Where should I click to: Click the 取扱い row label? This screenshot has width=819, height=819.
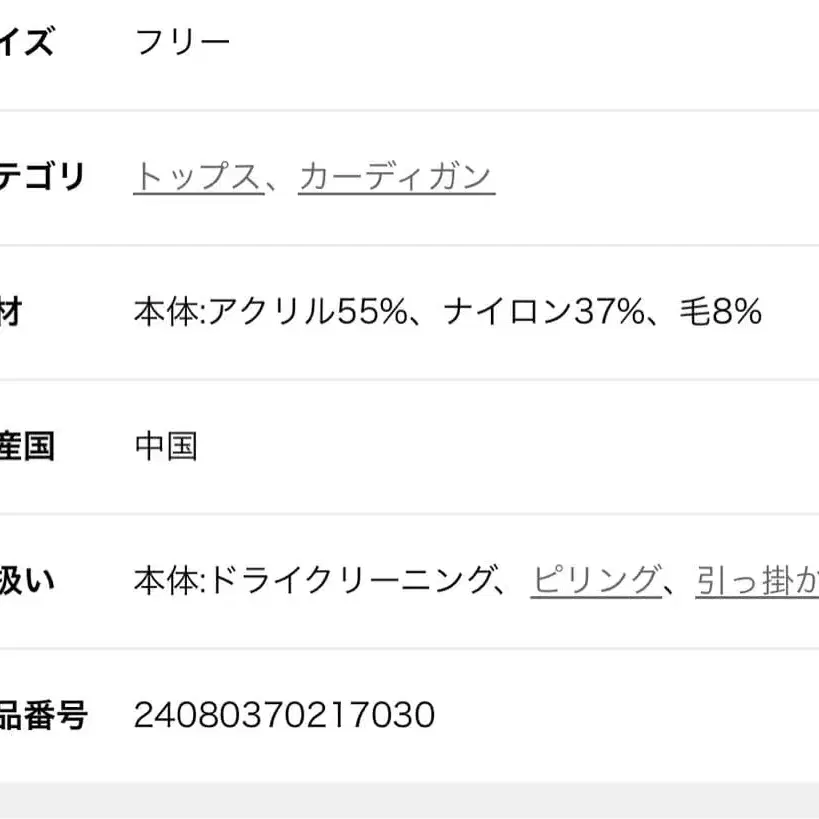[x=26, y=580]
